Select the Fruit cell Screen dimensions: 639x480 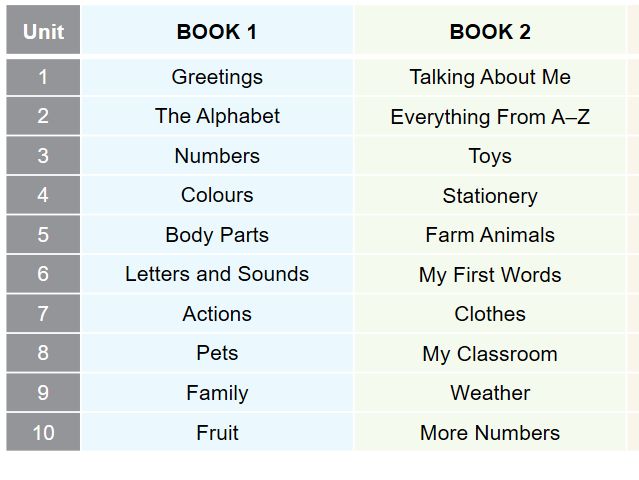[x=217, y=433]
